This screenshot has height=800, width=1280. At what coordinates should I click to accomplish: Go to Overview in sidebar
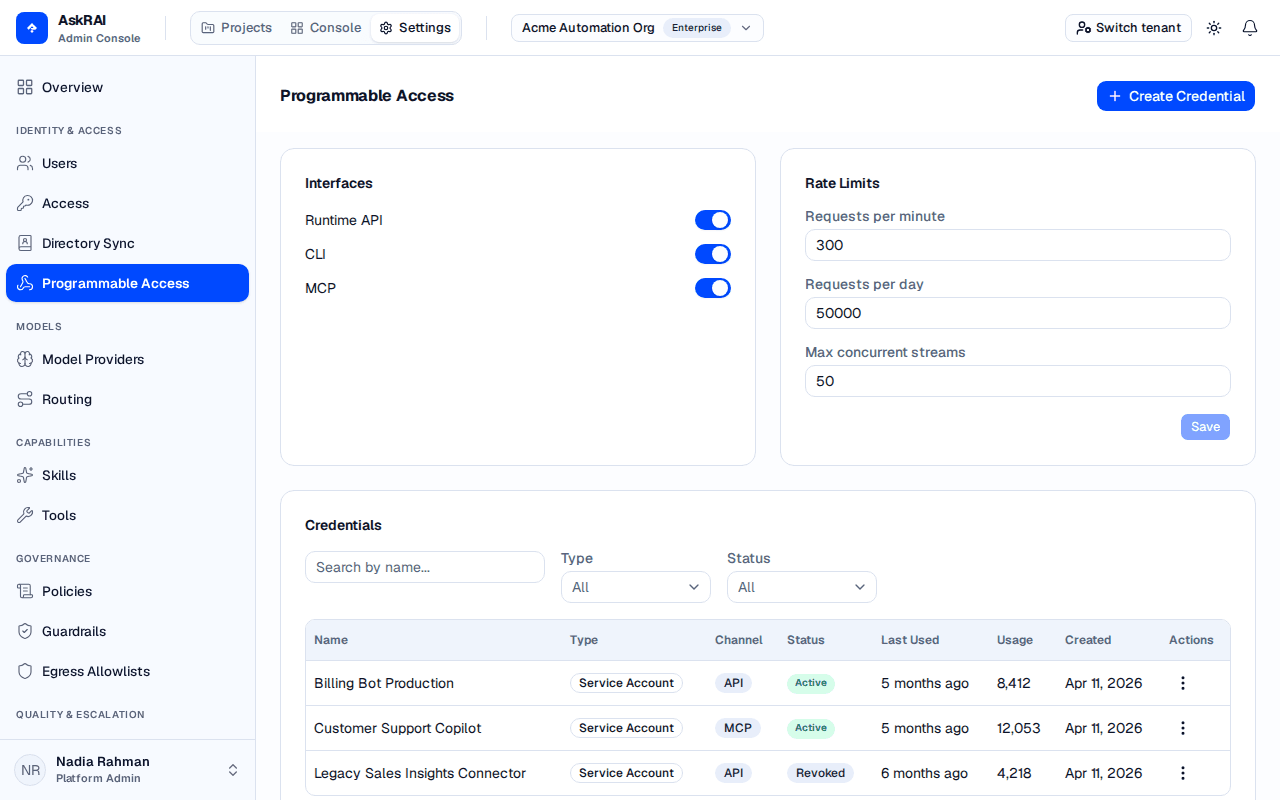click(127, 87)
